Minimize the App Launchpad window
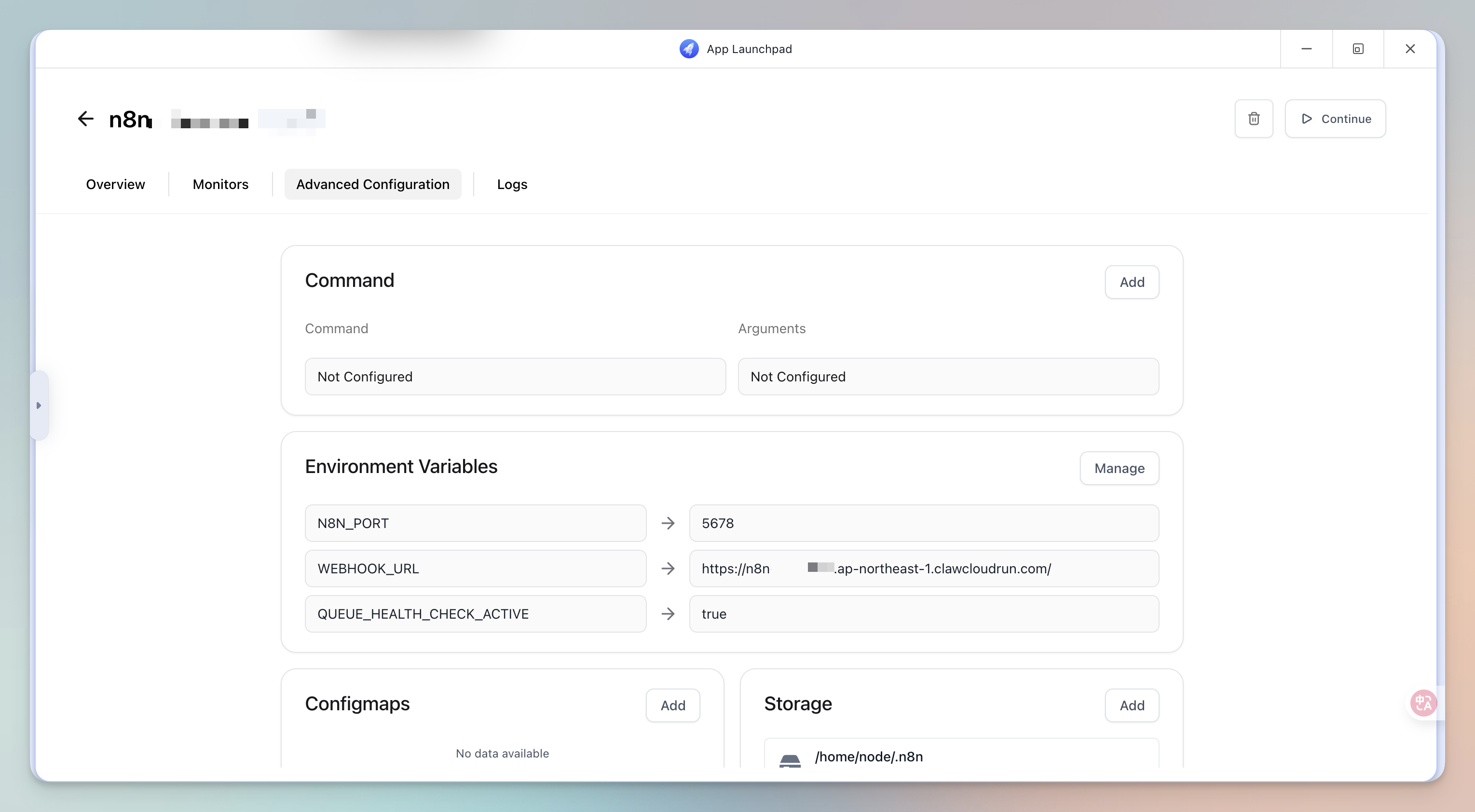 [1306, 49]
